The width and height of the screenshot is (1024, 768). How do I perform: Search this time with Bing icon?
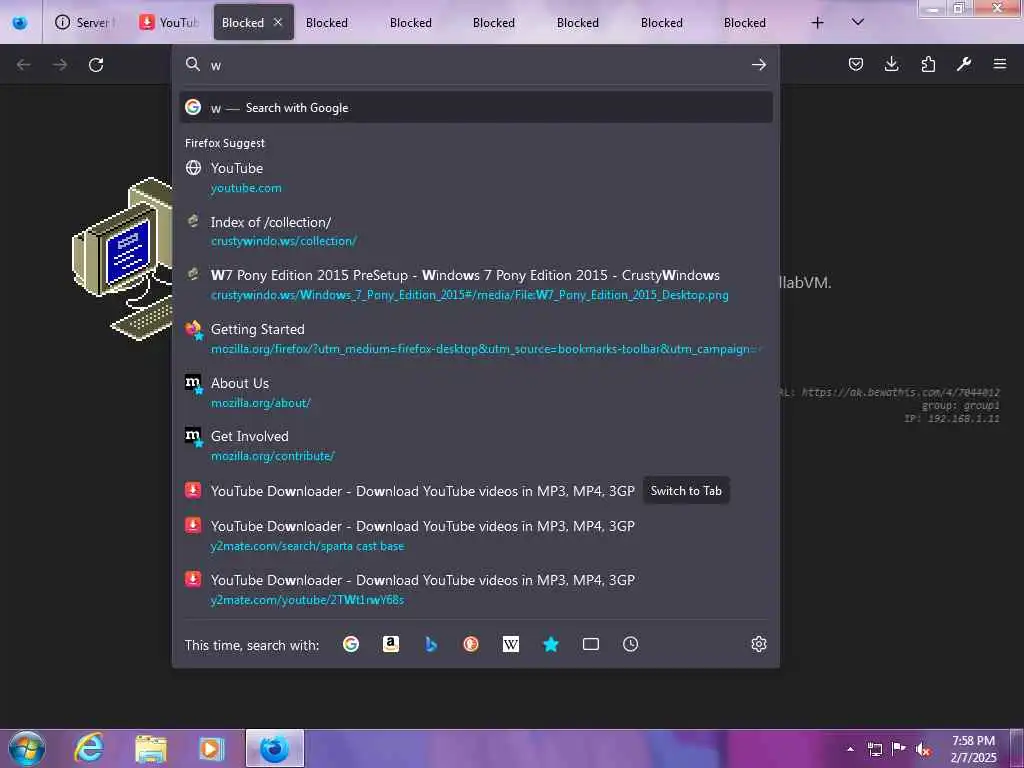(x=431, y=645)
